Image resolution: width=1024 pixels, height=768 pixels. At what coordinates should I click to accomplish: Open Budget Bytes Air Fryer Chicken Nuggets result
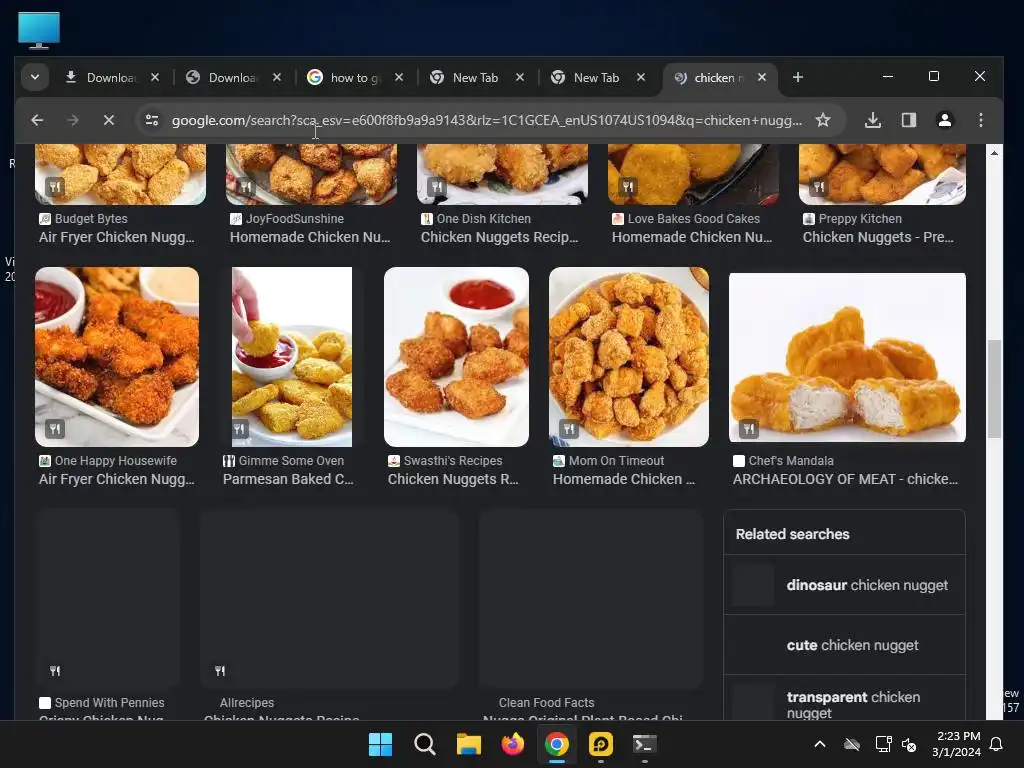tap(116, 237)
